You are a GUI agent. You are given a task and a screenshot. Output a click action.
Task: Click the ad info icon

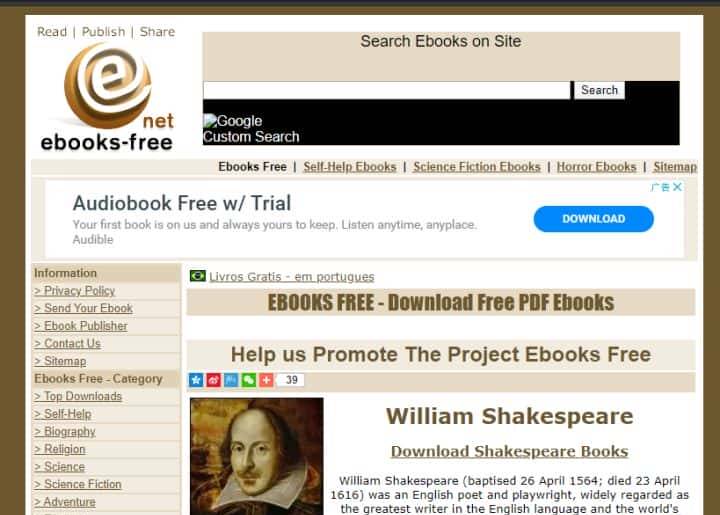(x=660, y=187)
